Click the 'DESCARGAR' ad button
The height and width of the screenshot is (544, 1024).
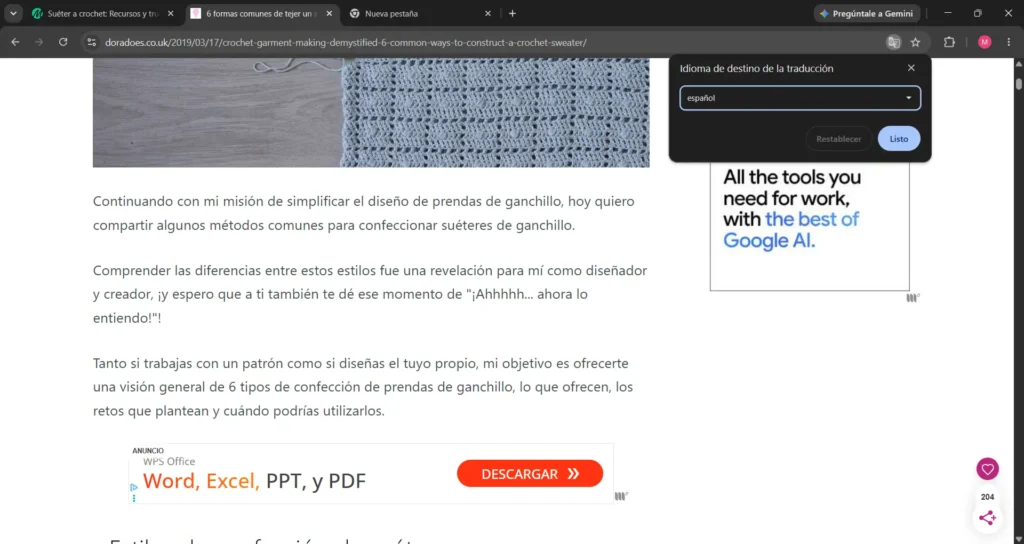tap(530, 473)
